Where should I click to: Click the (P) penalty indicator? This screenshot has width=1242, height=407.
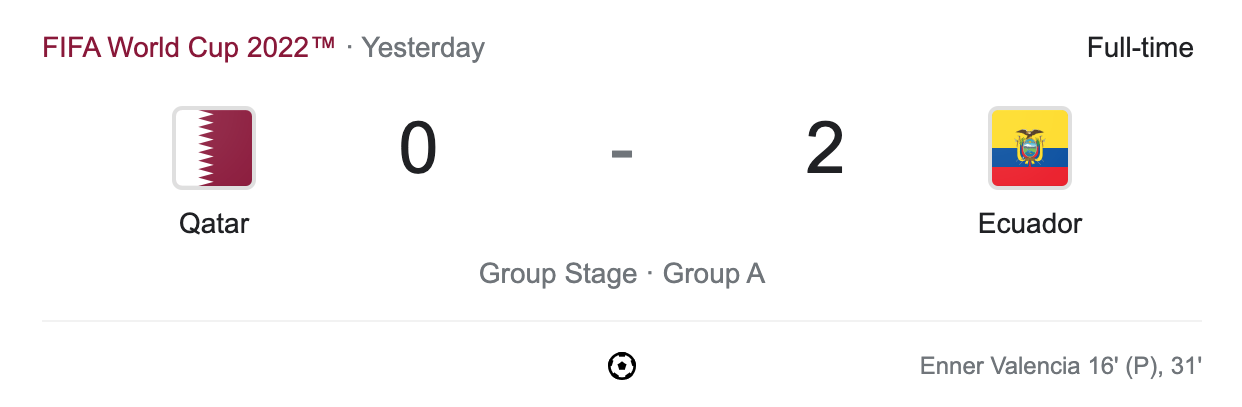point(1141,366)
